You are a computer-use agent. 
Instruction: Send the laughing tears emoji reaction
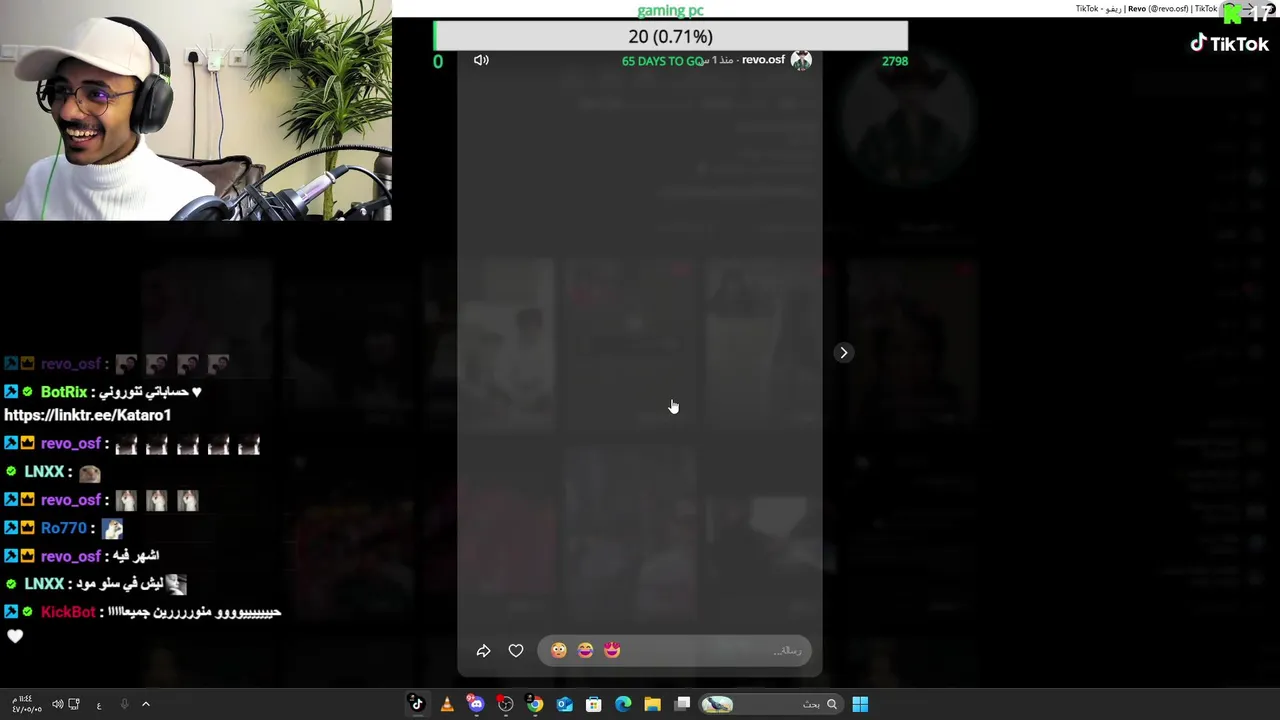[x=585, y=651]
